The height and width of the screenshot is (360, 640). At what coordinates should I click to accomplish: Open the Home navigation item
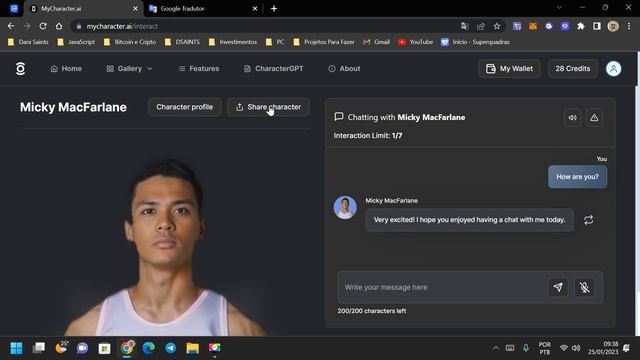(66, 69)
